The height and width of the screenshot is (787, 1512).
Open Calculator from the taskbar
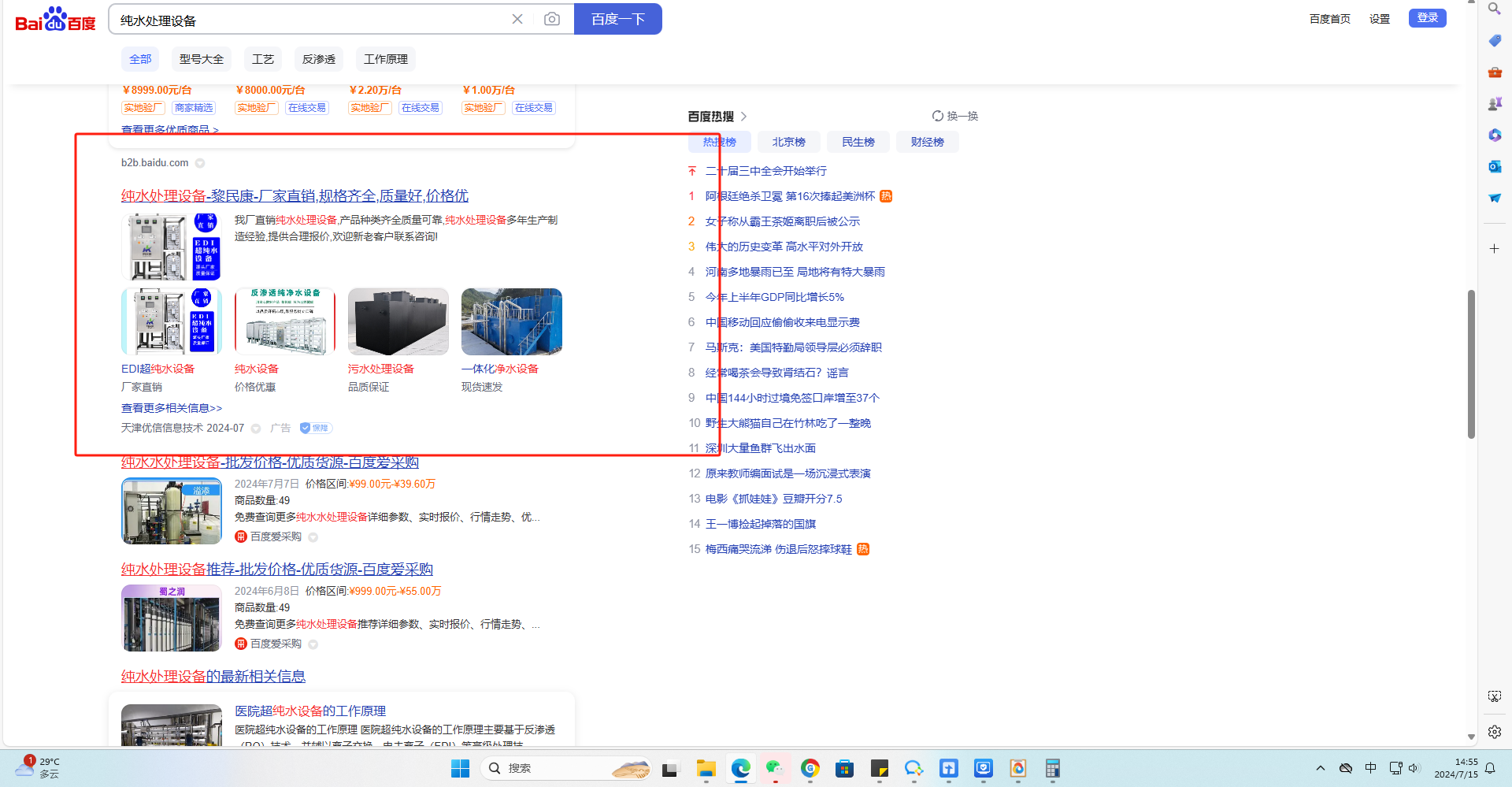(1052, 768)
